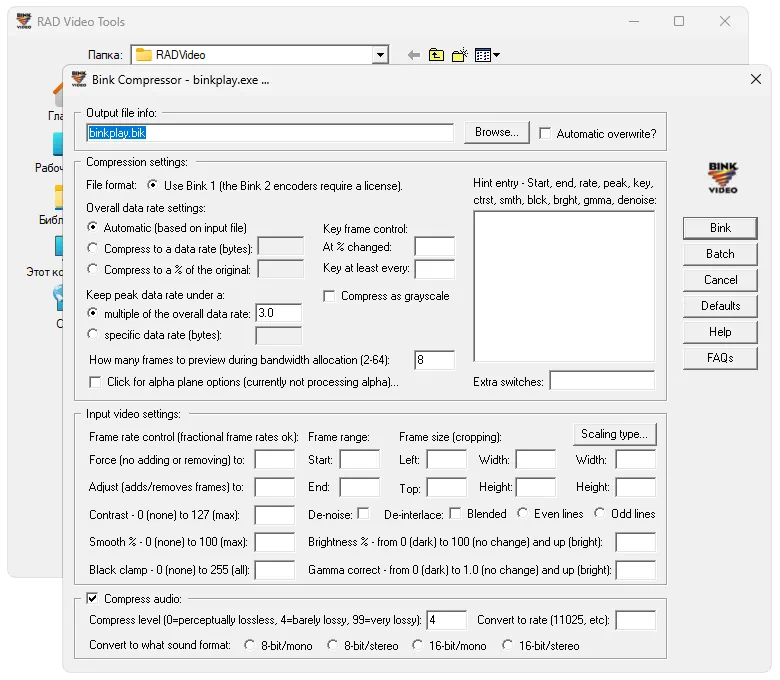The image size is (780, 680).
Task: Click the At % changed field
Action: pos(434,247)
